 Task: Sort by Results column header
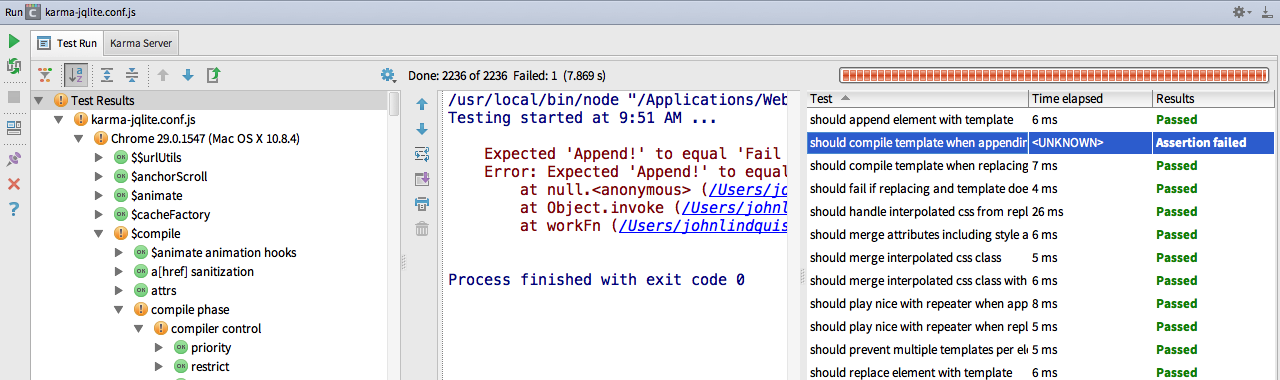click(x=1213, y=99)
